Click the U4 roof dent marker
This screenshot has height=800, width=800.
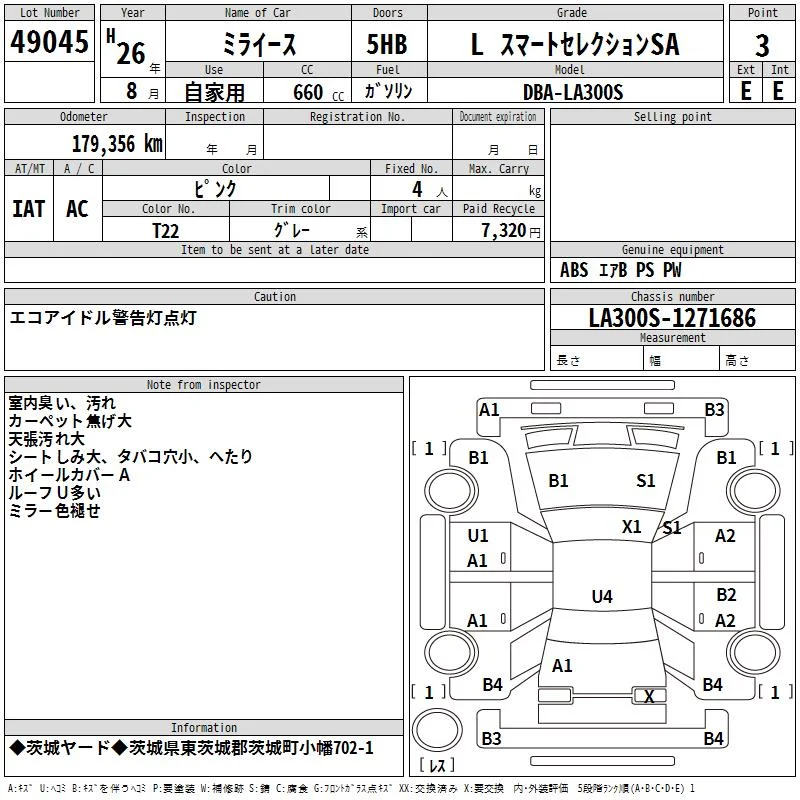point(601,597)
